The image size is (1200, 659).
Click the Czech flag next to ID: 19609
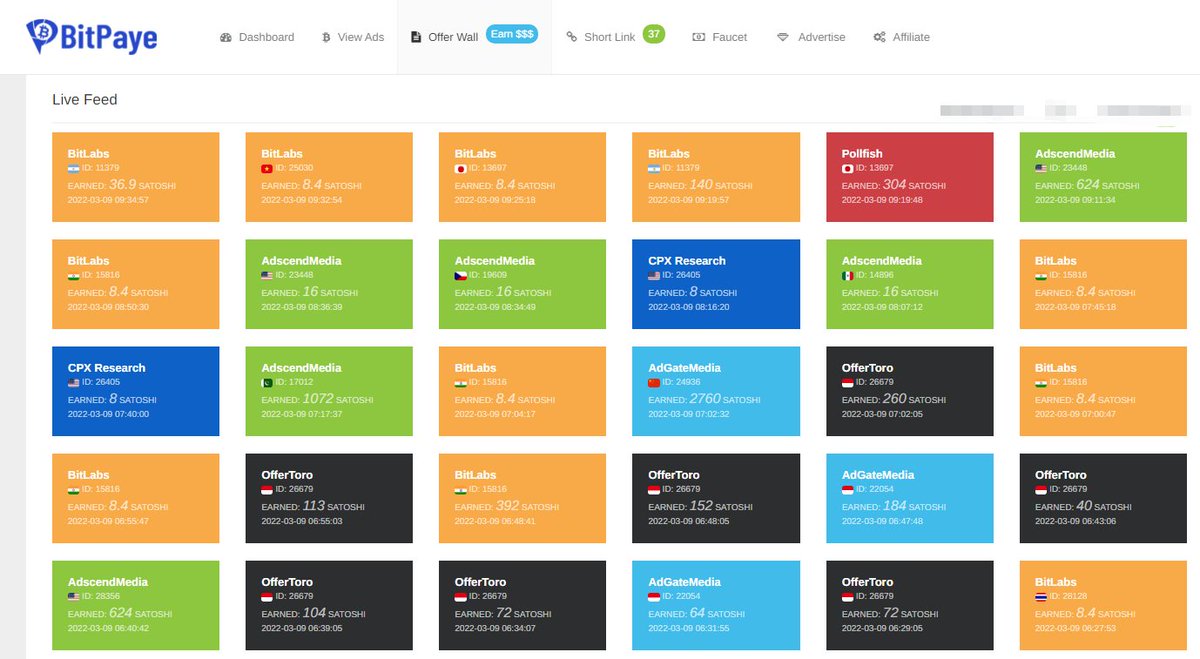(460, 275)
